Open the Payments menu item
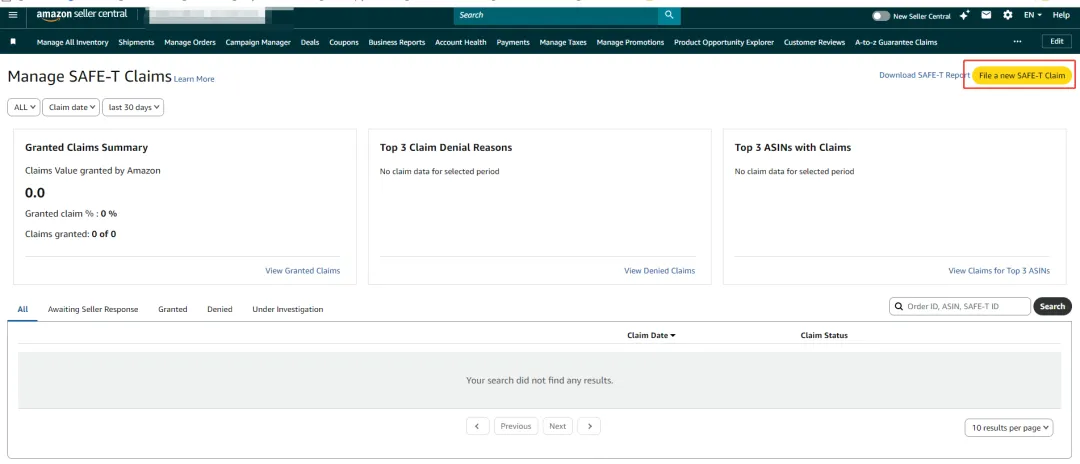Screen dimensions: 1080x464 point(513,42)
